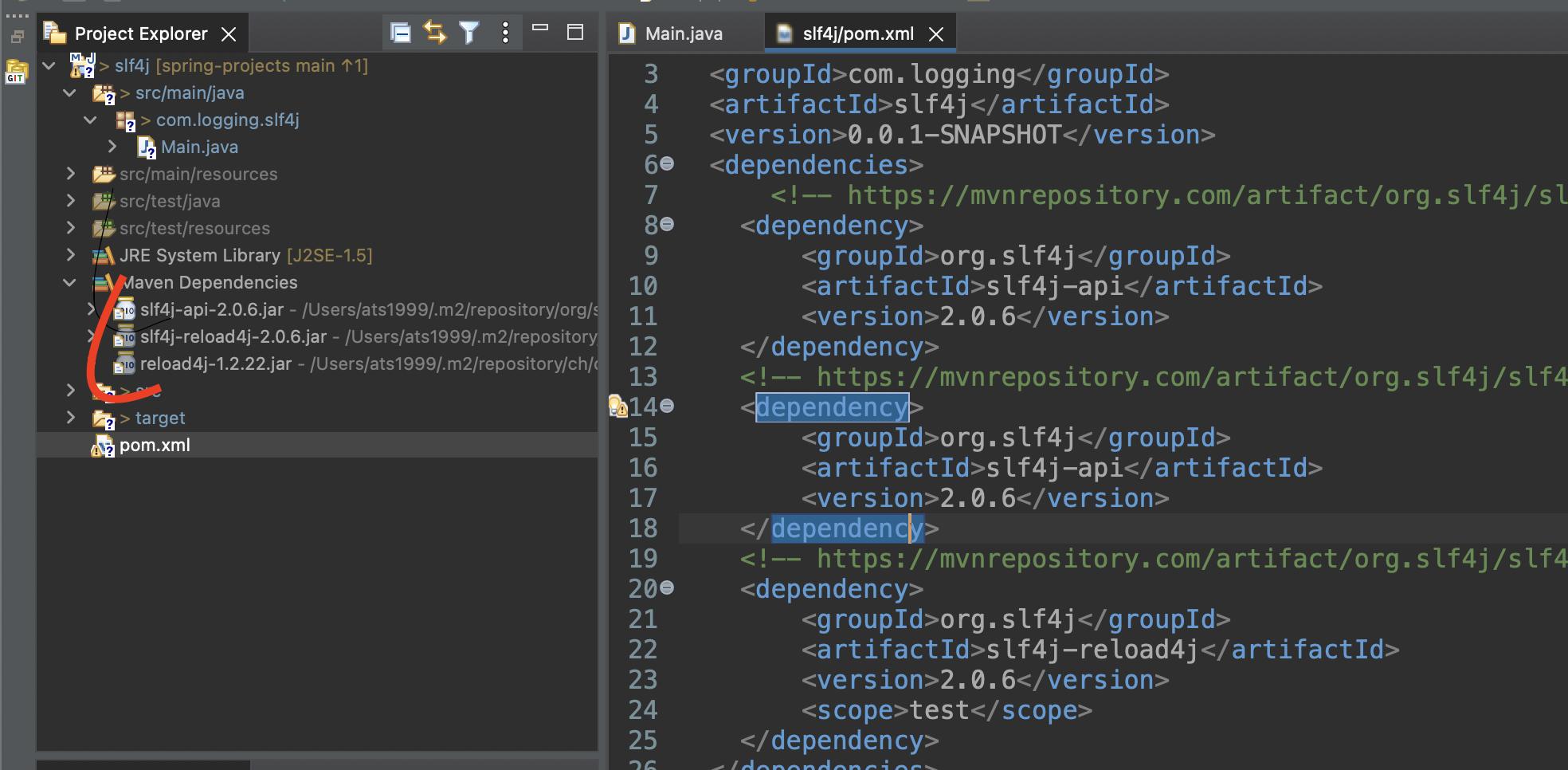Collapse the slf4j project node
This screenshot has width=1568, height=770.
tap(49, 66)
